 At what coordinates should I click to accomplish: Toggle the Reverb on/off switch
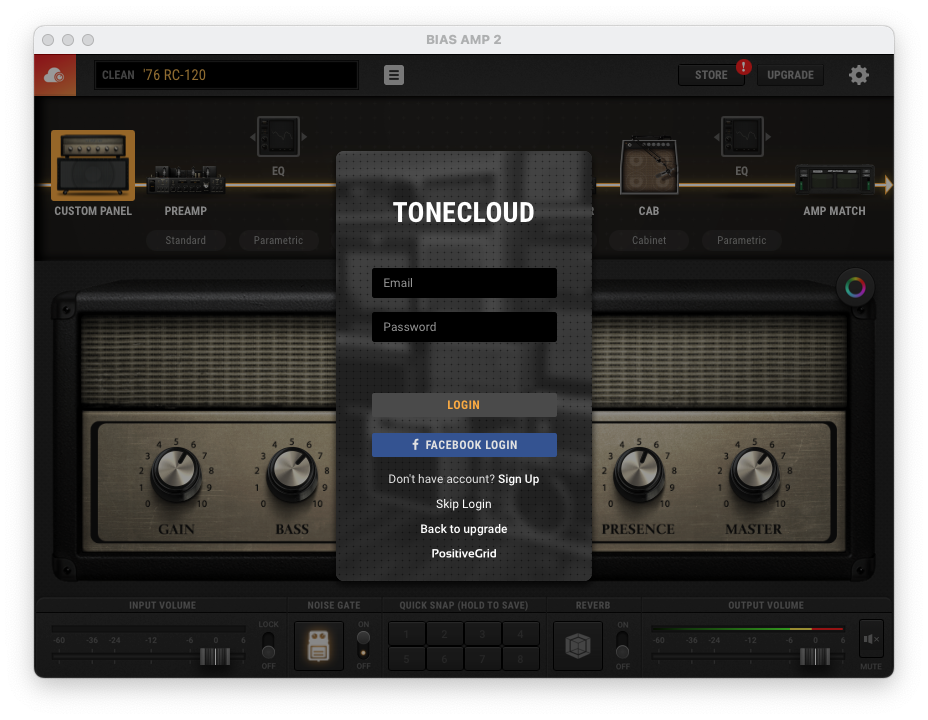622,645
